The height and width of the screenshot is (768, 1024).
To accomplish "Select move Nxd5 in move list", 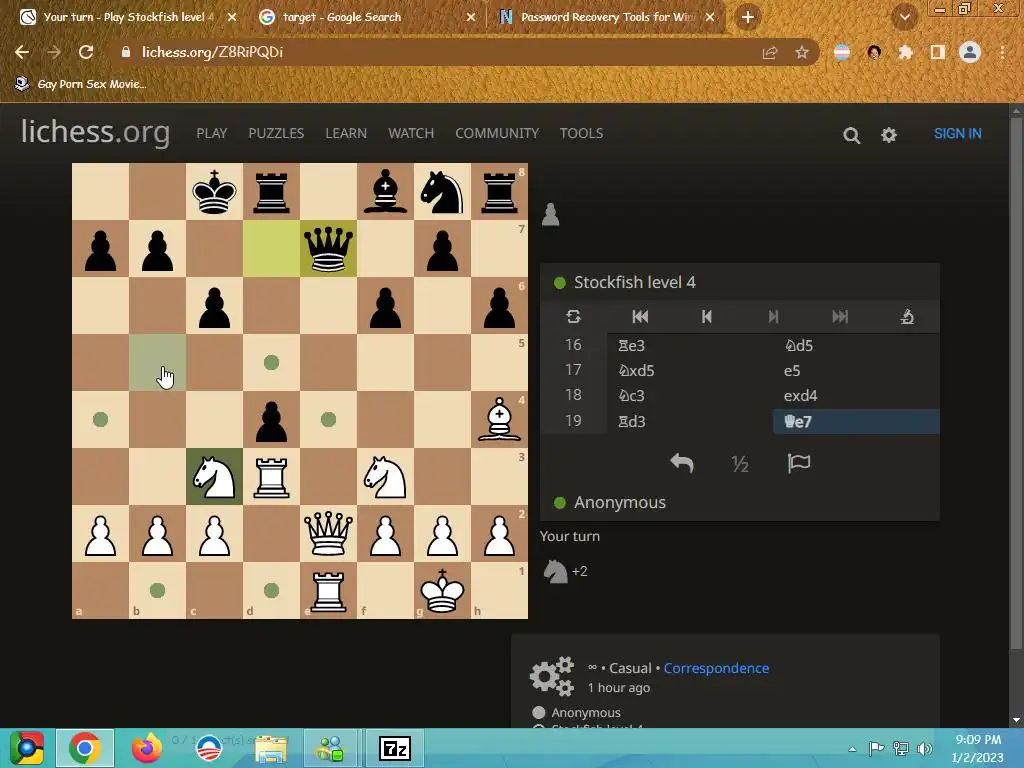I will [690, 370].
